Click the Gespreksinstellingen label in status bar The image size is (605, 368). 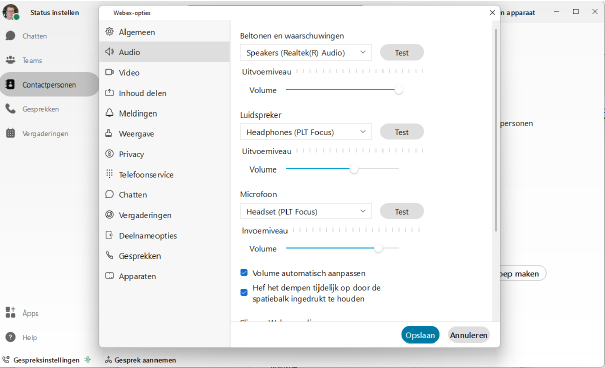point(46,360)
